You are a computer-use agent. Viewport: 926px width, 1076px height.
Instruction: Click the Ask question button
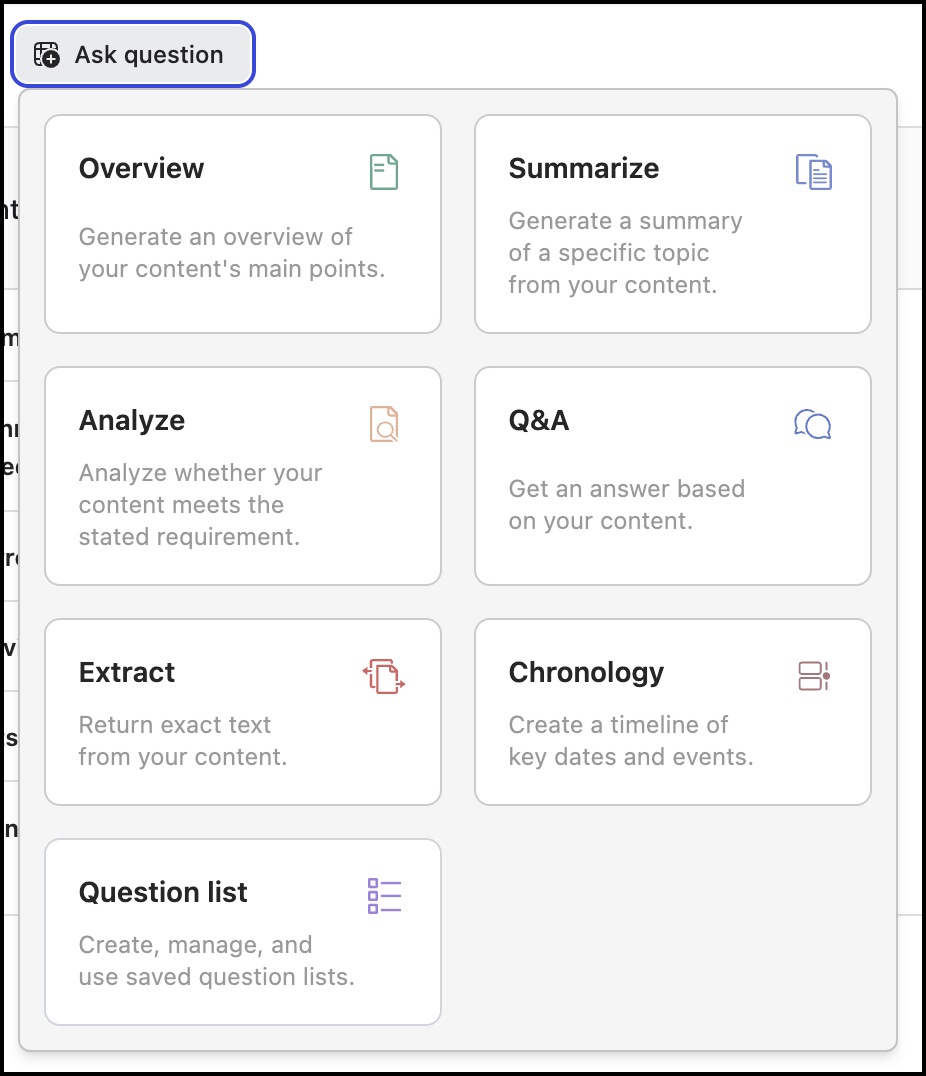coord(132,55)
